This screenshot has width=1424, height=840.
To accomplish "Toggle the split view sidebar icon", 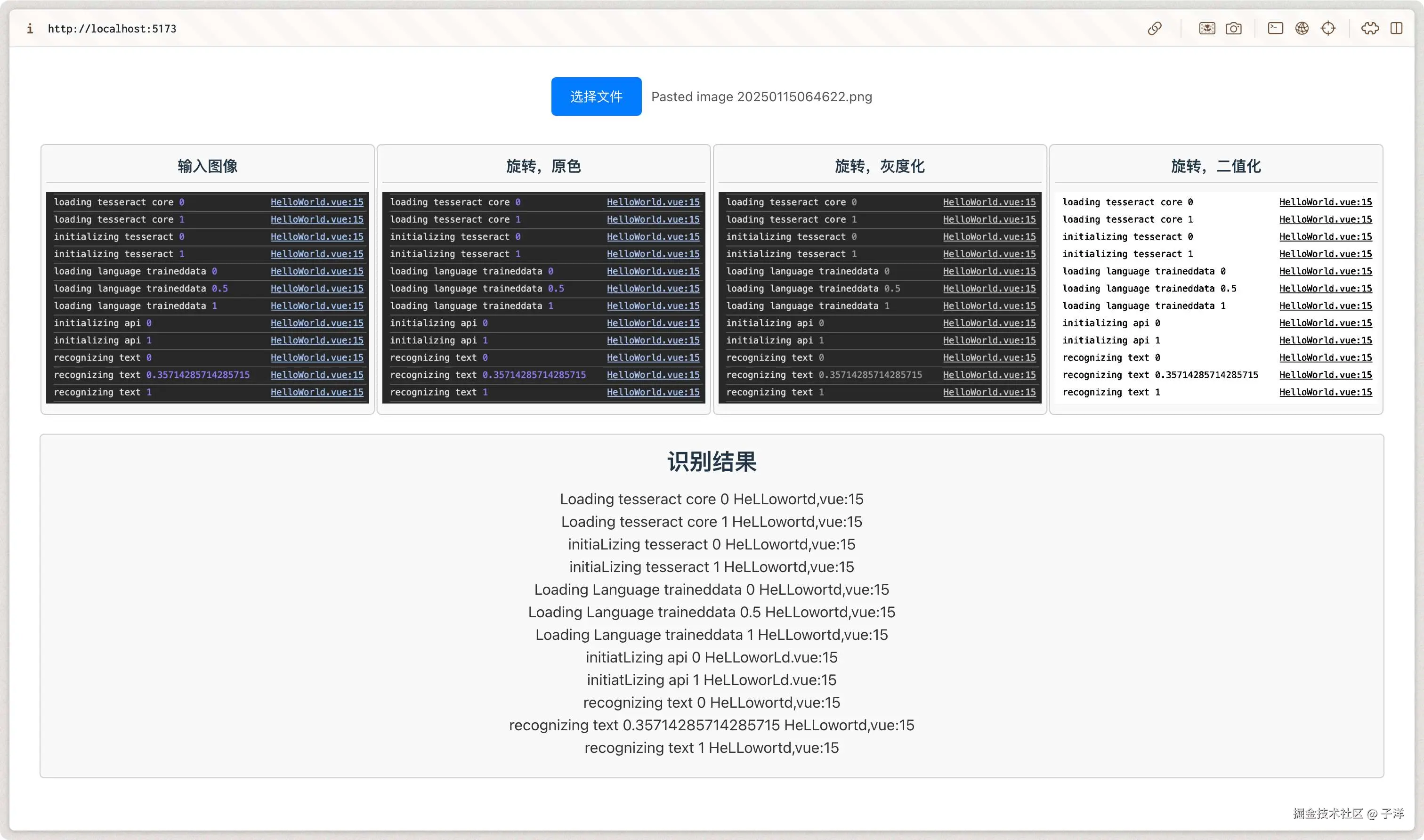I will click(x=1396, y=28).
